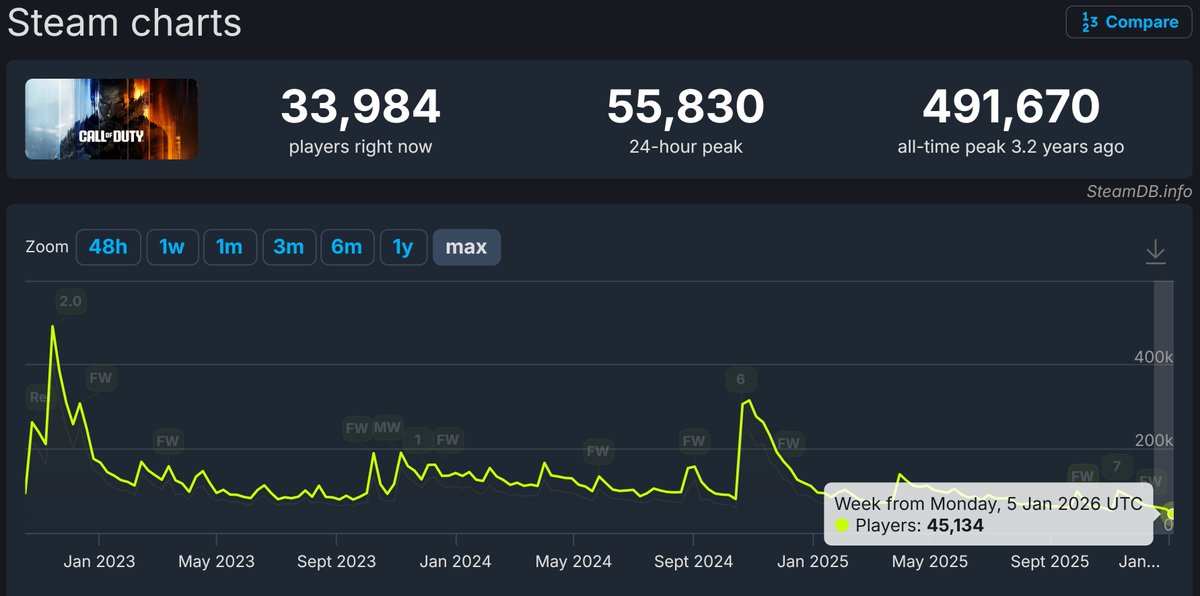Set chart zoom to 3m
This screenshot has height=596, width=1200.
[289, 247]
